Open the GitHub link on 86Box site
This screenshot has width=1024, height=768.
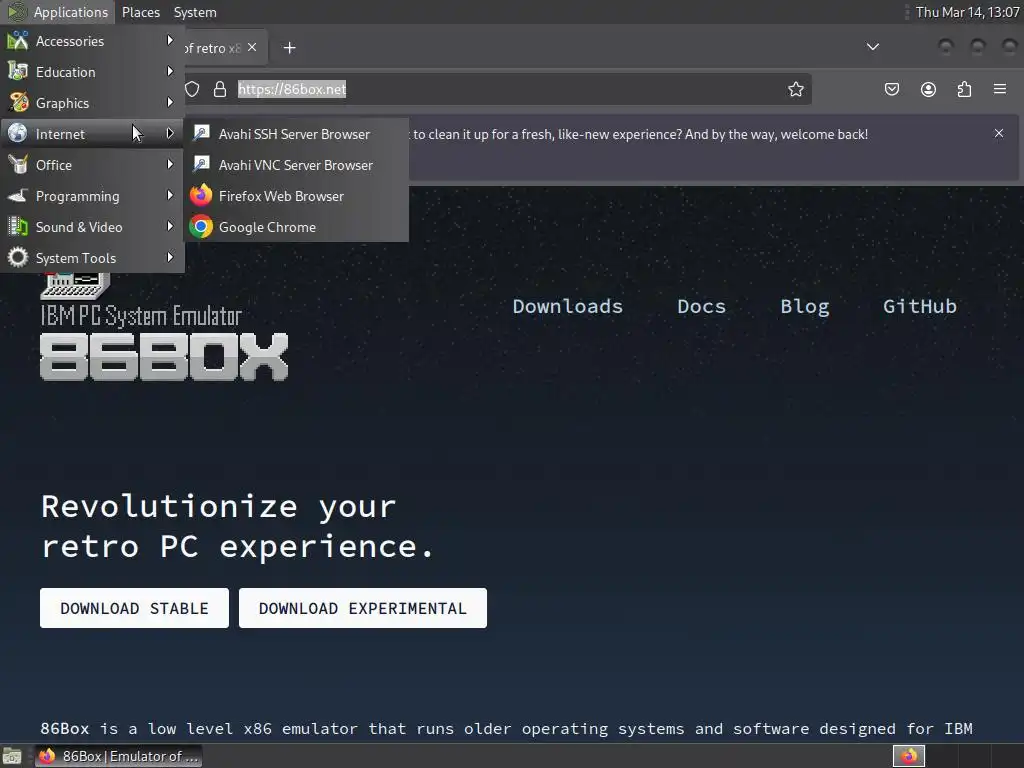click(920, 306)
